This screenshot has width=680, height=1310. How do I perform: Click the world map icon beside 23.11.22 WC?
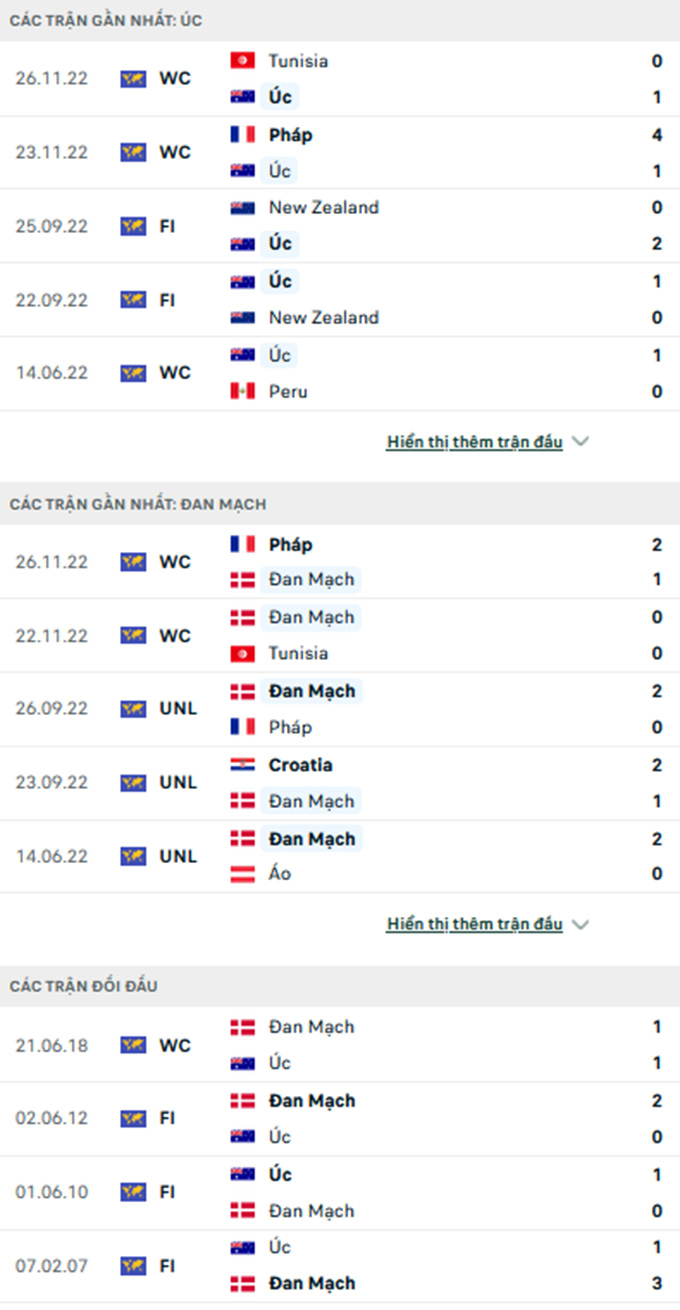coord(133,152)
